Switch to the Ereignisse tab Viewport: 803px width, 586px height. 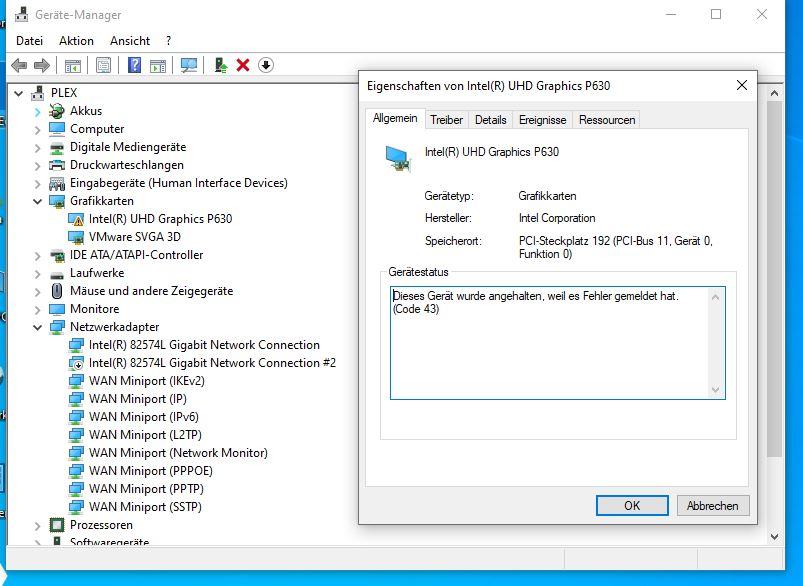pos(542,120)
